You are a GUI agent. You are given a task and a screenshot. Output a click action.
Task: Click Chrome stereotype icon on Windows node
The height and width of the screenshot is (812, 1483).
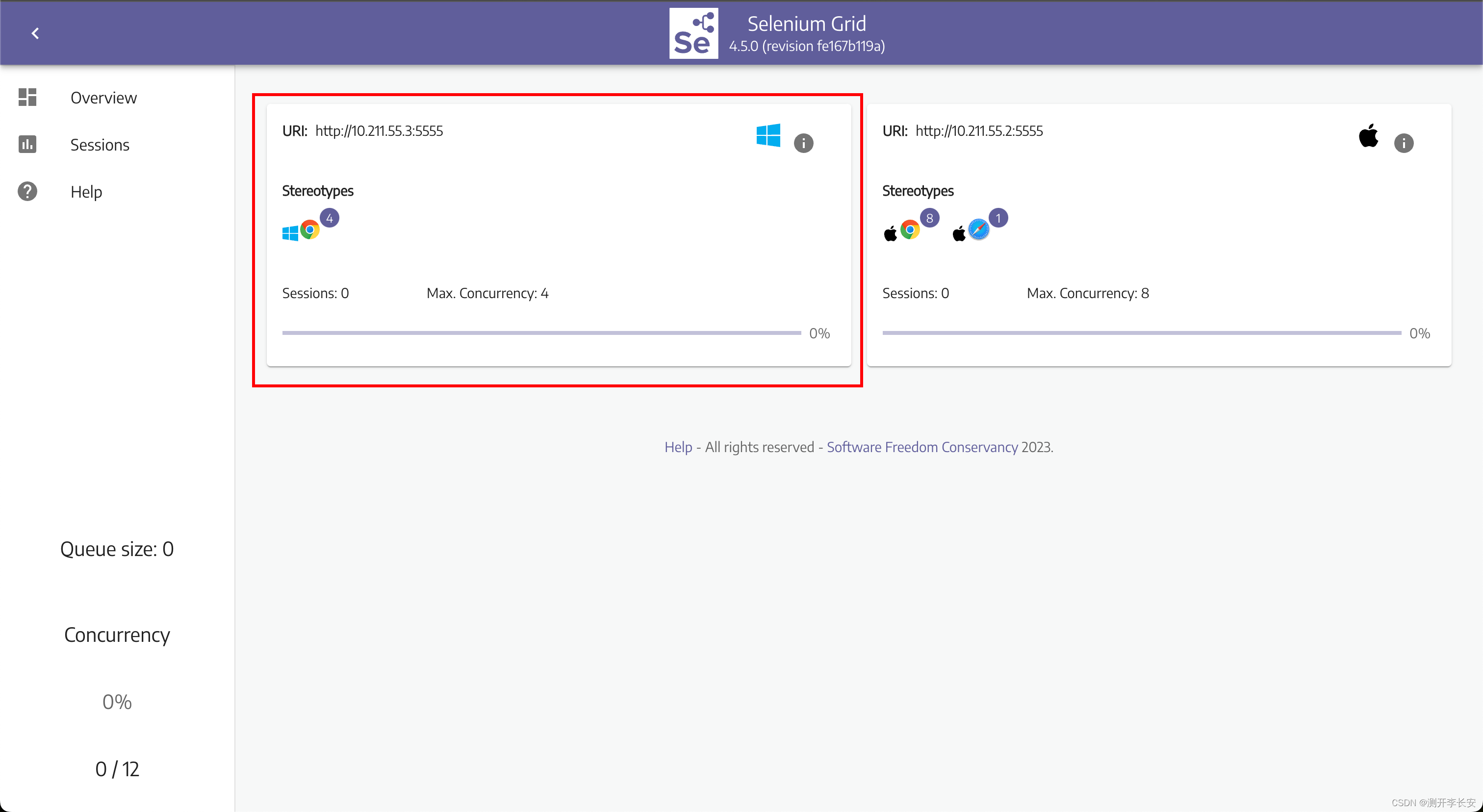pos(310,230)
